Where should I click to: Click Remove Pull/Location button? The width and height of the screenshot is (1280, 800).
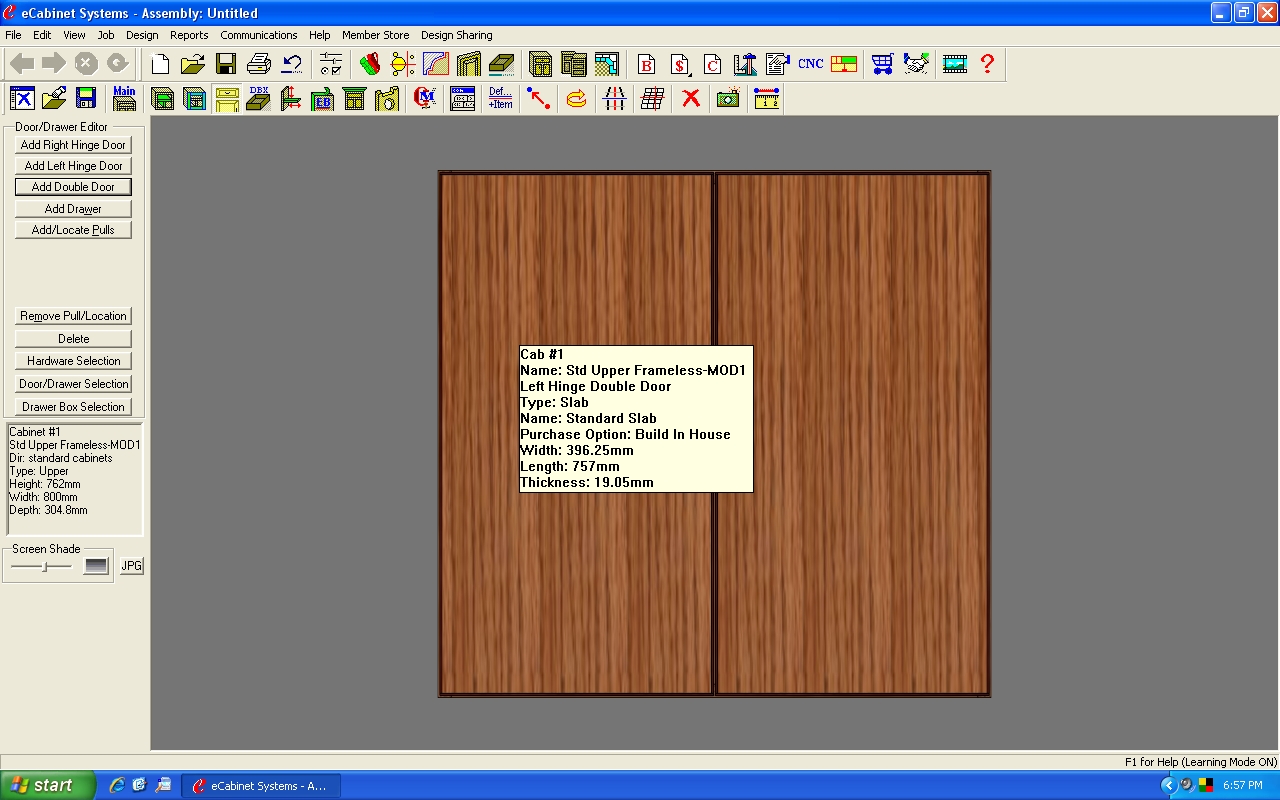click(x=73, y=316)
